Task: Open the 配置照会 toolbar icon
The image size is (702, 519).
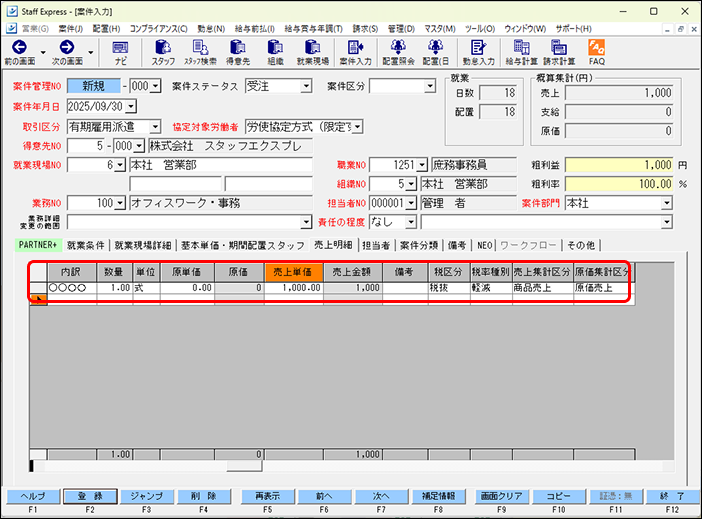Action: click(x=398, y=47)
